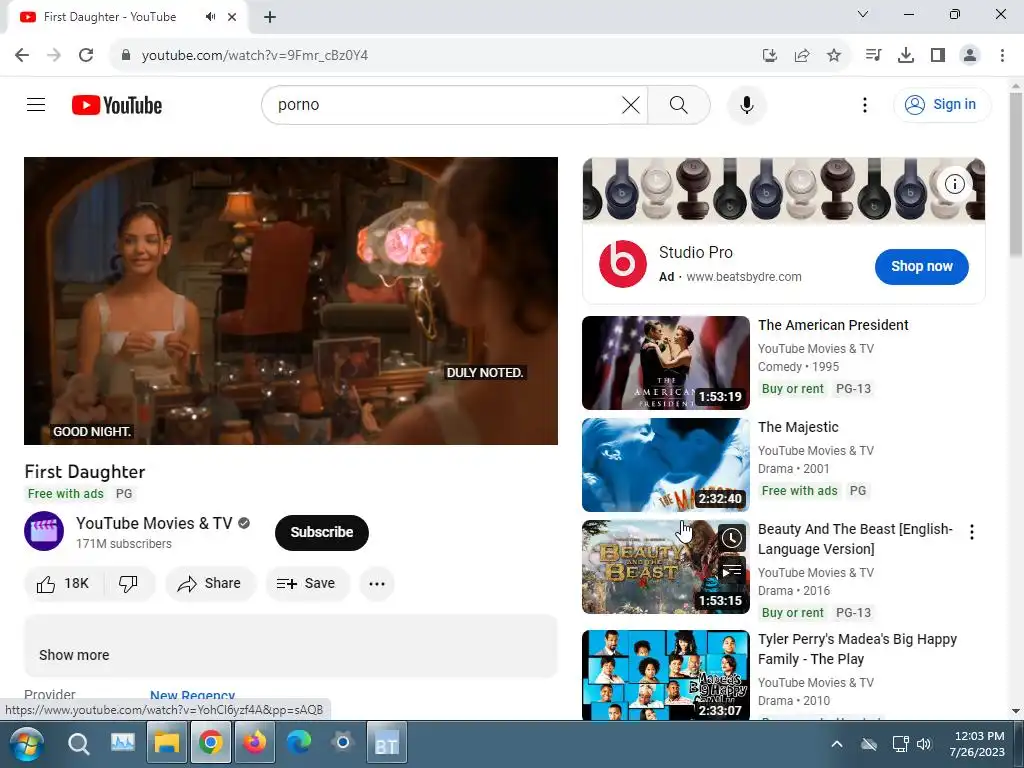Focus the YouTube search input field
This screenshot has width=1024, height=768.
point(444,104)
